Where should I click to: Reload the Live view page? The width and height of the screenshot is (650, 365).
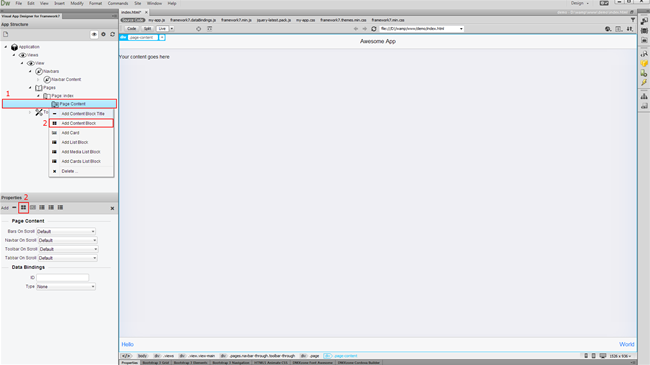tap(374, 29)
